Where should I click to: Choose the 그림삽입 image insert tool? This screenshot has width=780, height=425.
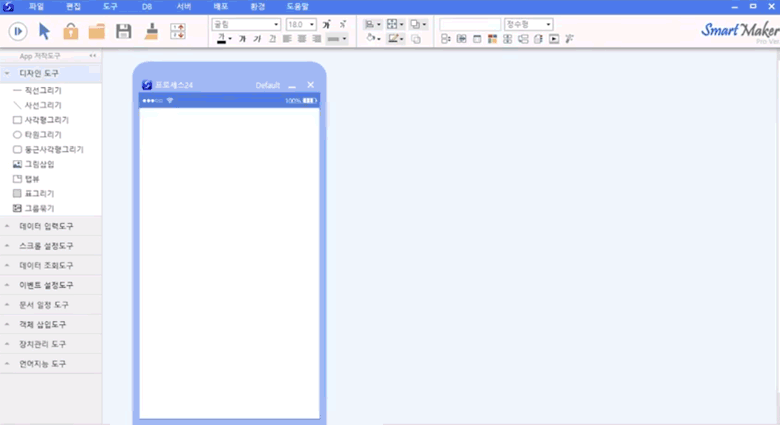[x=40, y=163]
